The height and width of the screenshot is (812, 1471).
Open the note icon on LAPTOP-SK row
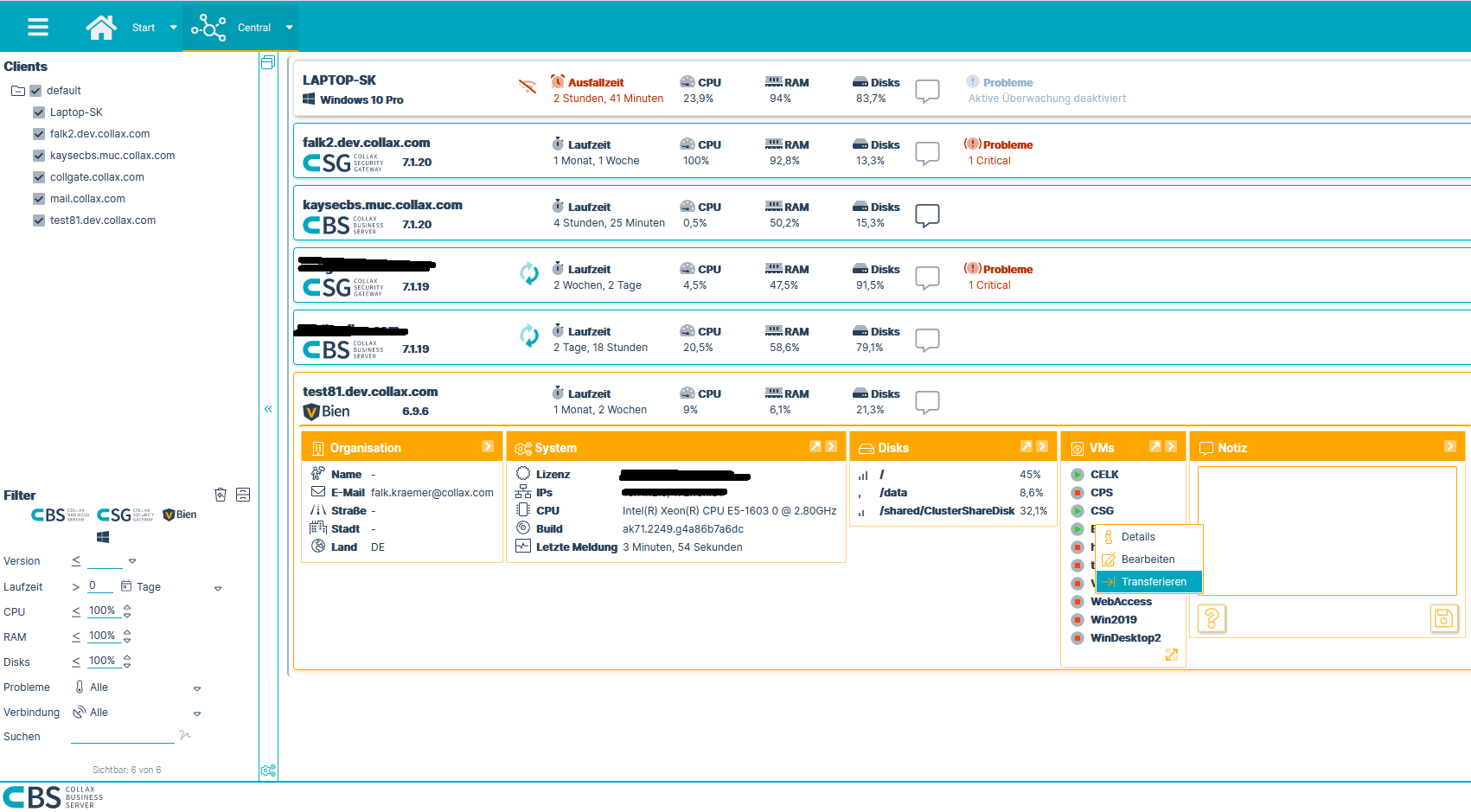pos(927,91)
